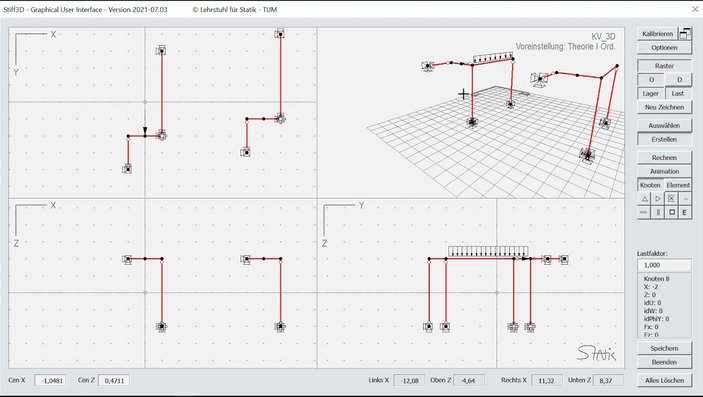Viewport: 703px width, 397px height.
Task: Select the square fixed support icon
Action: (x=671, y=212)
